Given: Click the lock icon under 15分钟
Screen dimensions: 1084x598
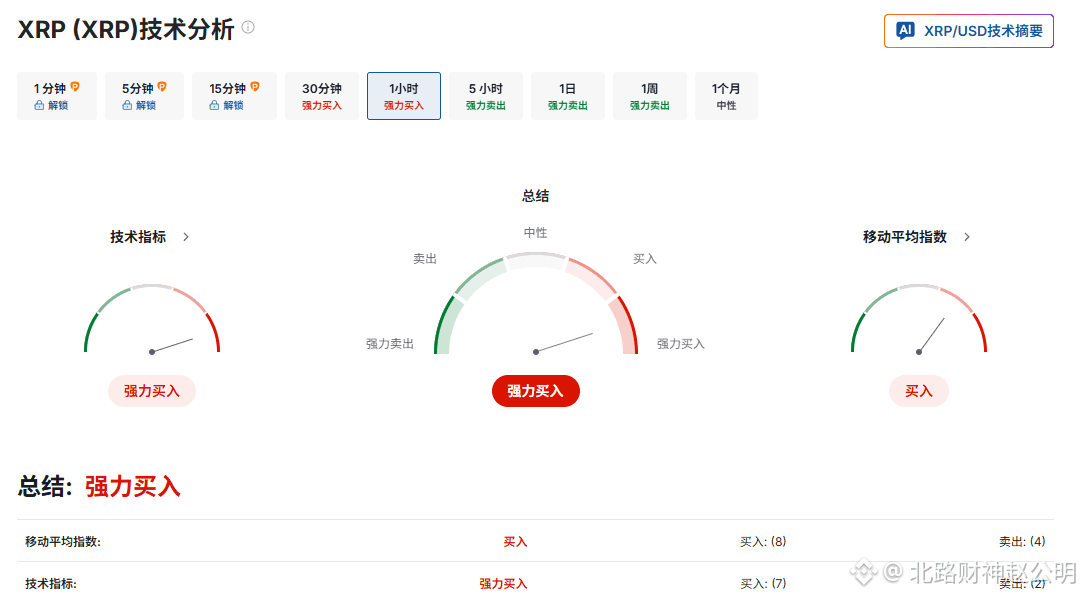Looking at the screenshot, I should [x=214, y=105].
